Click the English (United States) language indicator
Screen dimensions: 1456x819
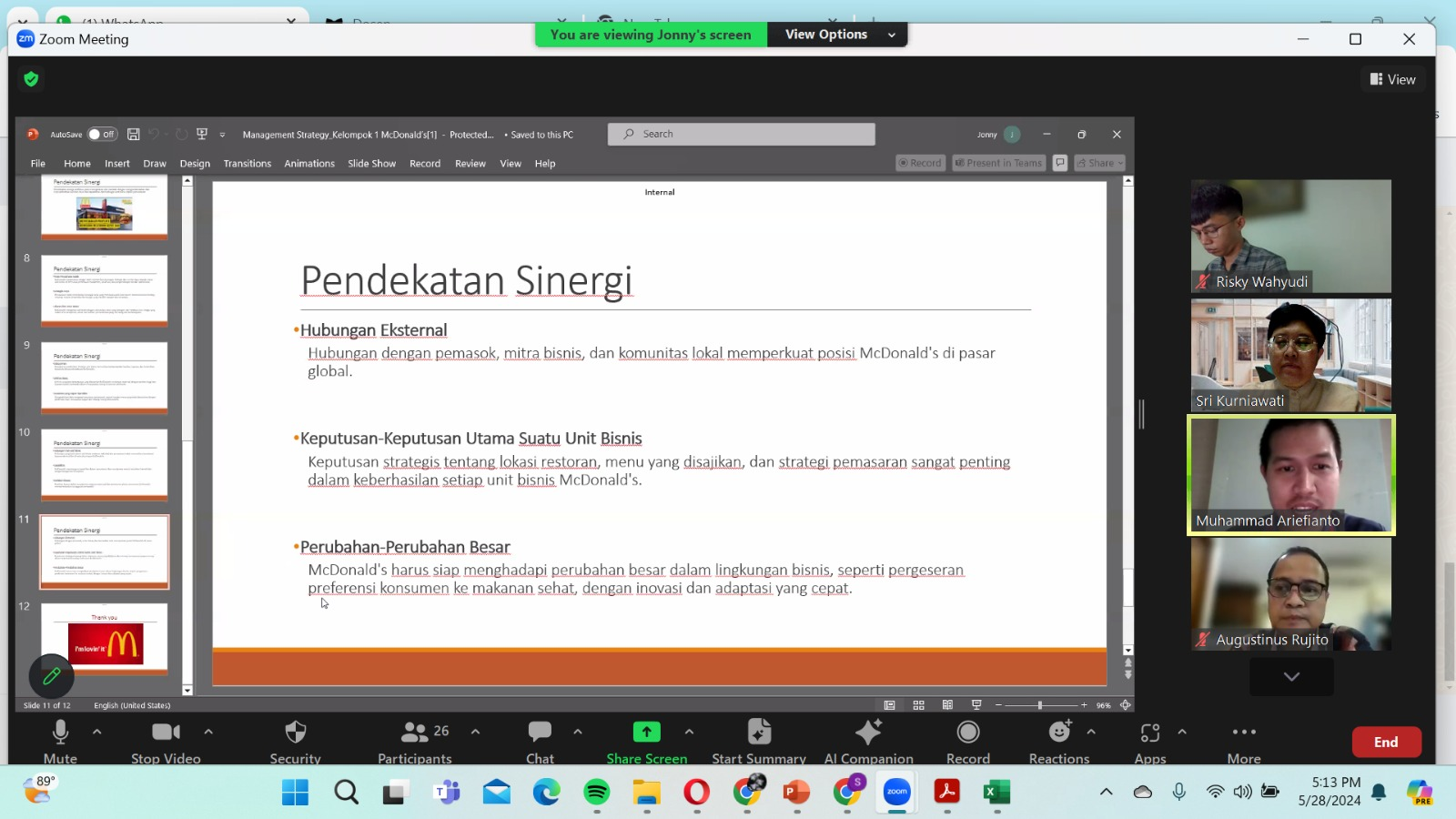coord(132,705)
